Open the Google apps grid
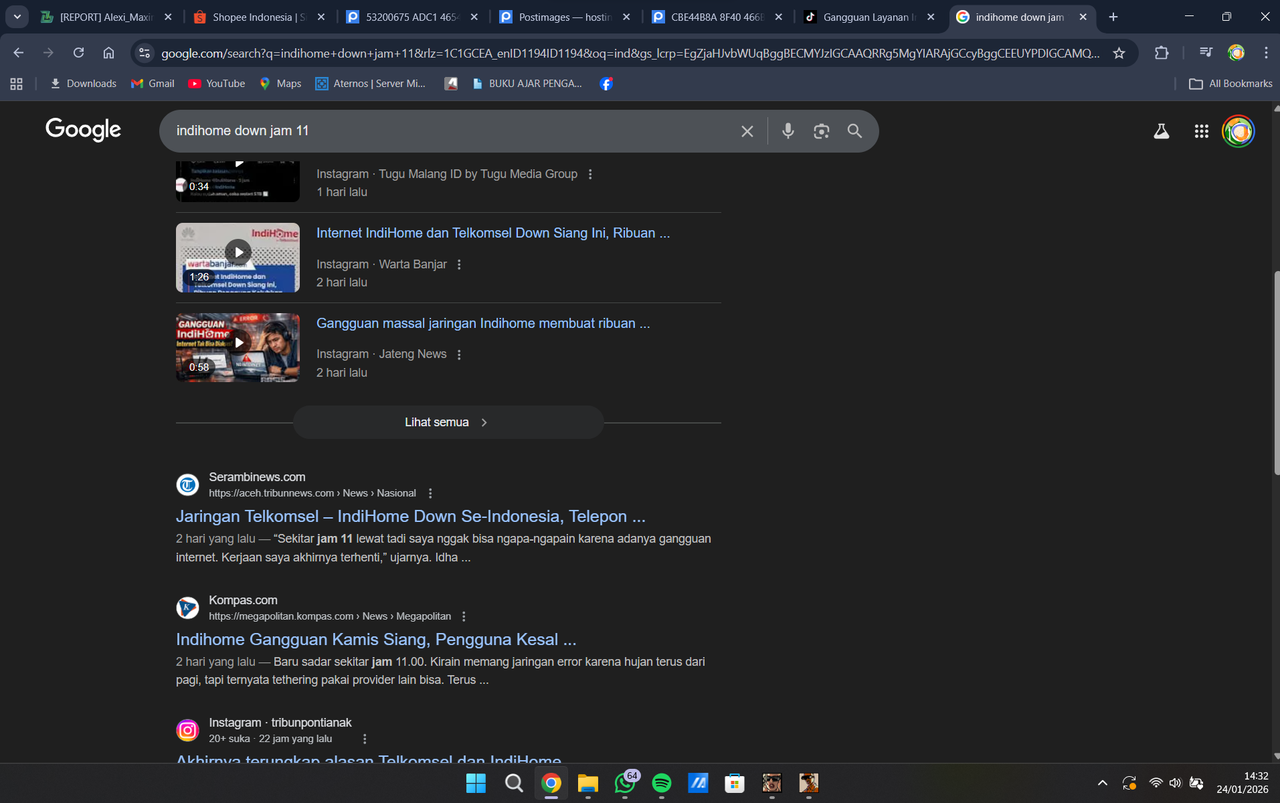This screenshot has height=803, width=1280. point(1202,131)
